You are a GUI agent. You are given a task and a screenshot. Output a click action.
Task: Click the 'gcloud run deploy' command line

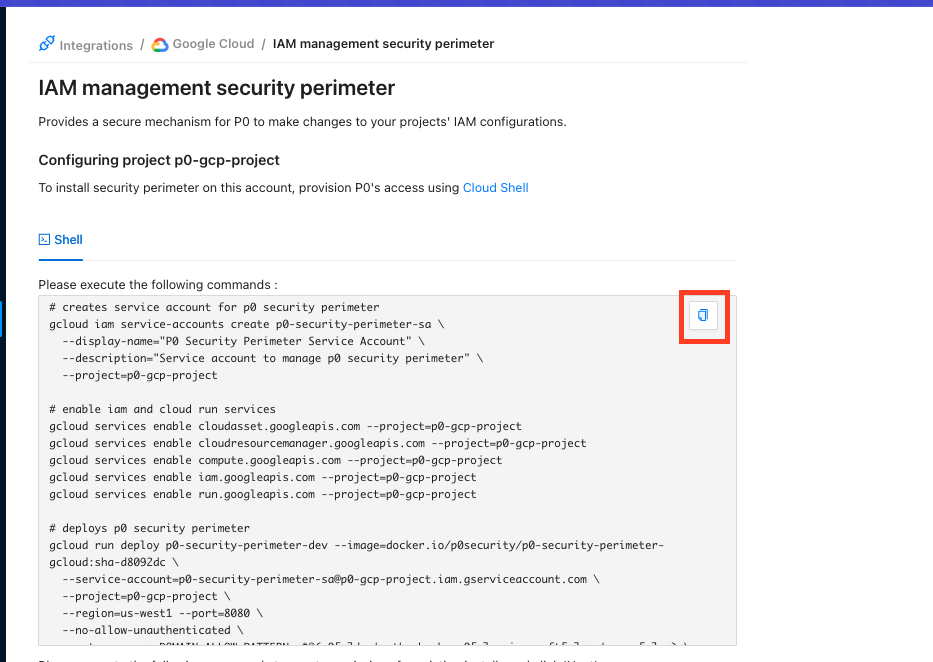click(355, 545)
